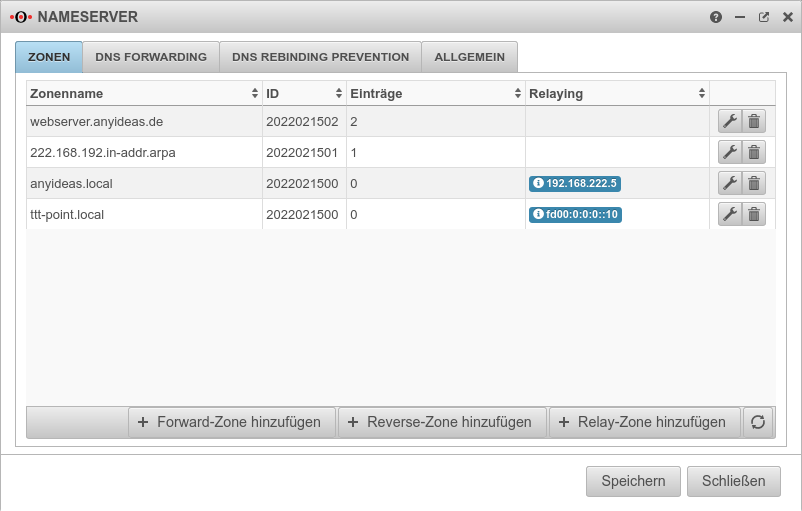
Task: Edit the ttt-point.local zone
Action: pyautogui.click(x=730, y=214)
